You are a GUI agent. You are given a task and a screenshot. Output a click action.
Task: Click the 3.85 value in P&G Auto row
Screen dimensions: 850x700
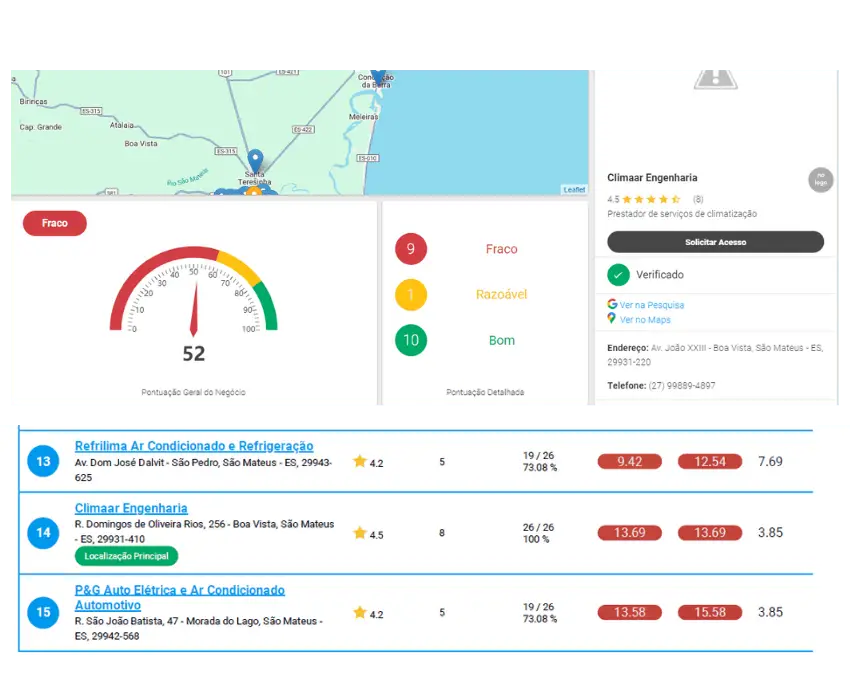[770, 612]
